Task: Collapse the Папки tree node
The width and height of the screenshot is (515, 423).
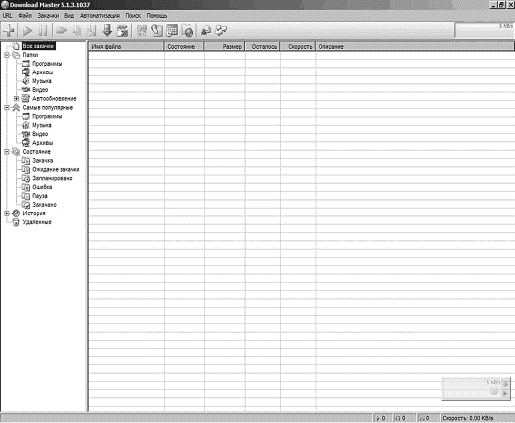Action: click(x=7, y=55)
